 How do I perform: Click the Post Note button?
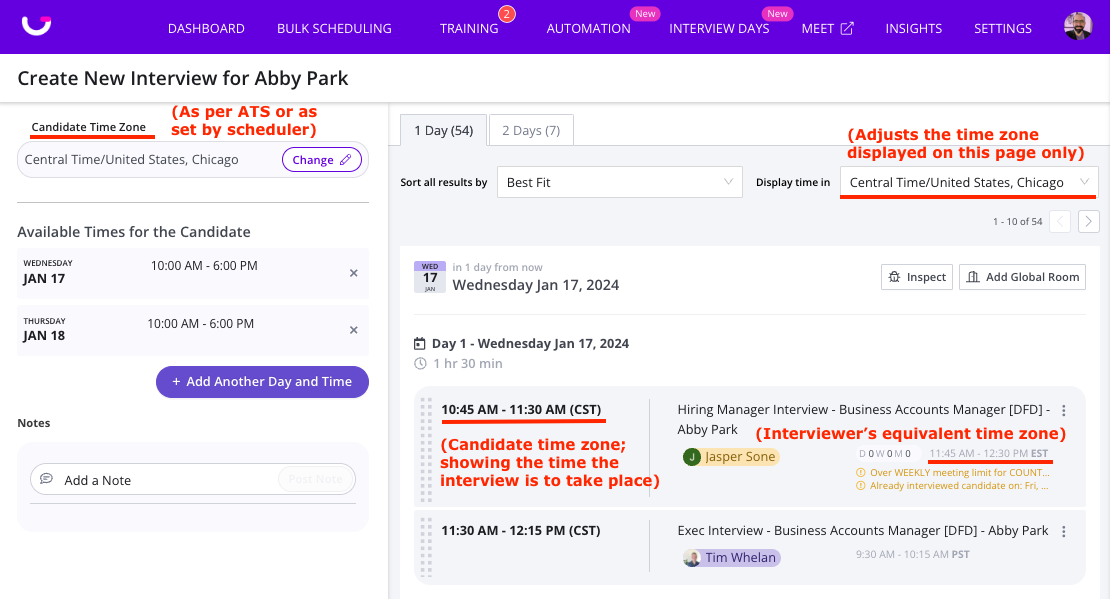coord(316,479)
